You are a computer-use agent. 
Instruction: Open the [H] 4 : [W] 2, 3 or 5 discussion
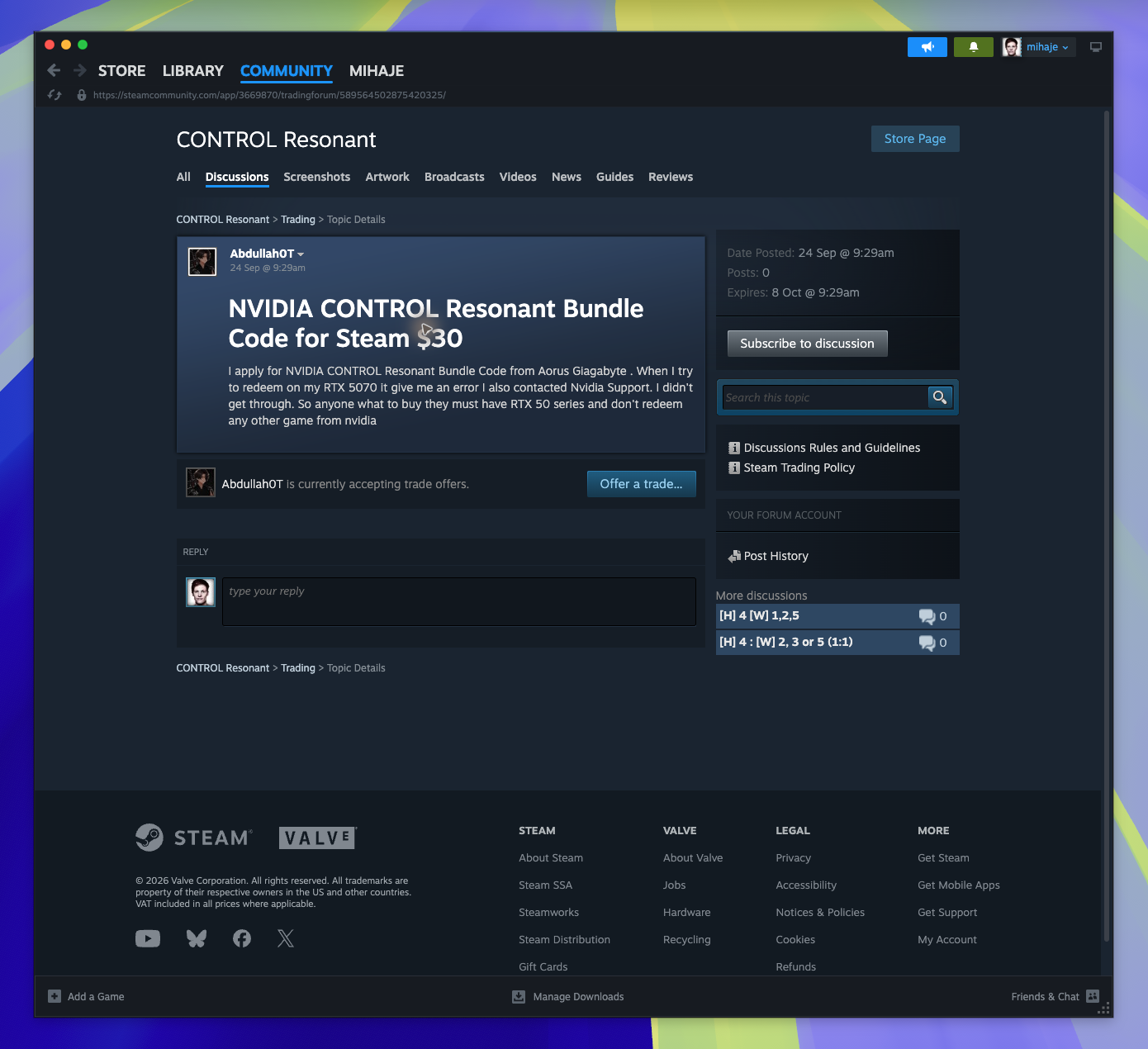(837, 643)
